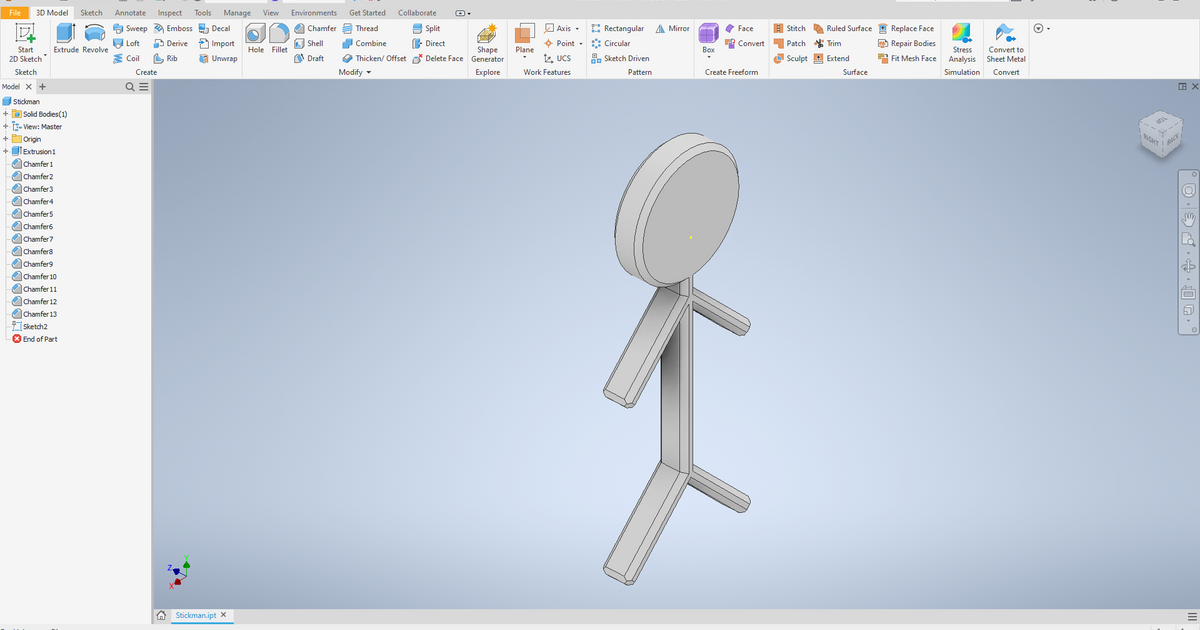Switch to the Sketch ribbon tab
The image size is (1200, 630).
91,12
